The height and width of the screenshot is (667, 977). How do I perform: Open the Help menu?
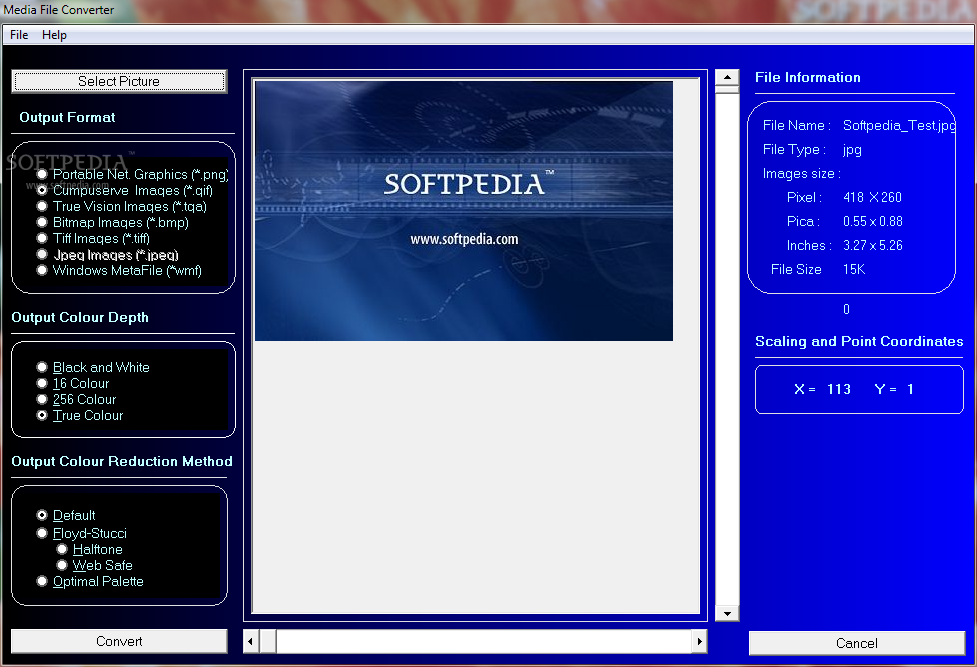(54, 35)
